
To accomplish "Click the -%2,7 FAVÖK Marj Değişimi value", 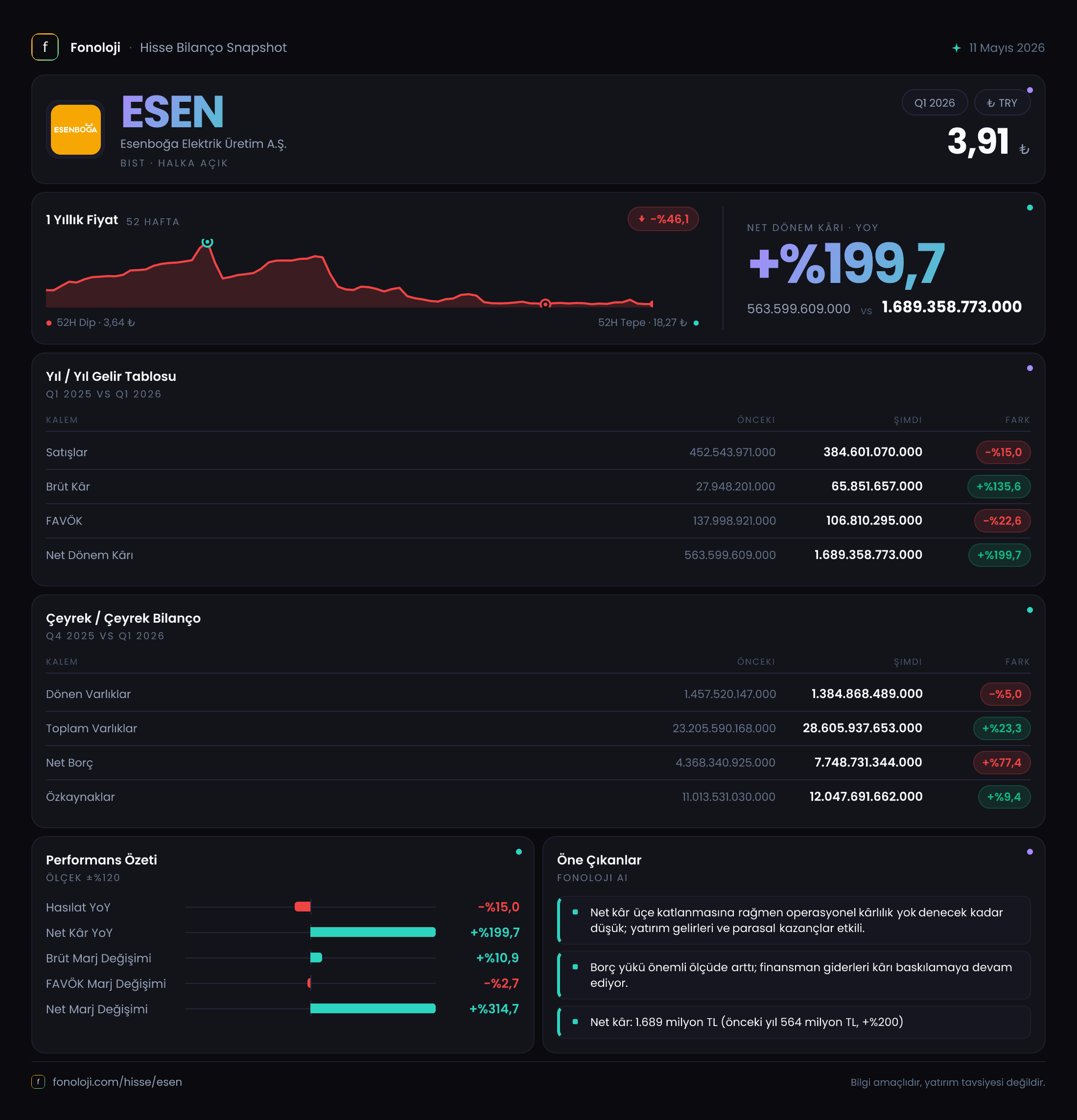I will pos(501,983).
